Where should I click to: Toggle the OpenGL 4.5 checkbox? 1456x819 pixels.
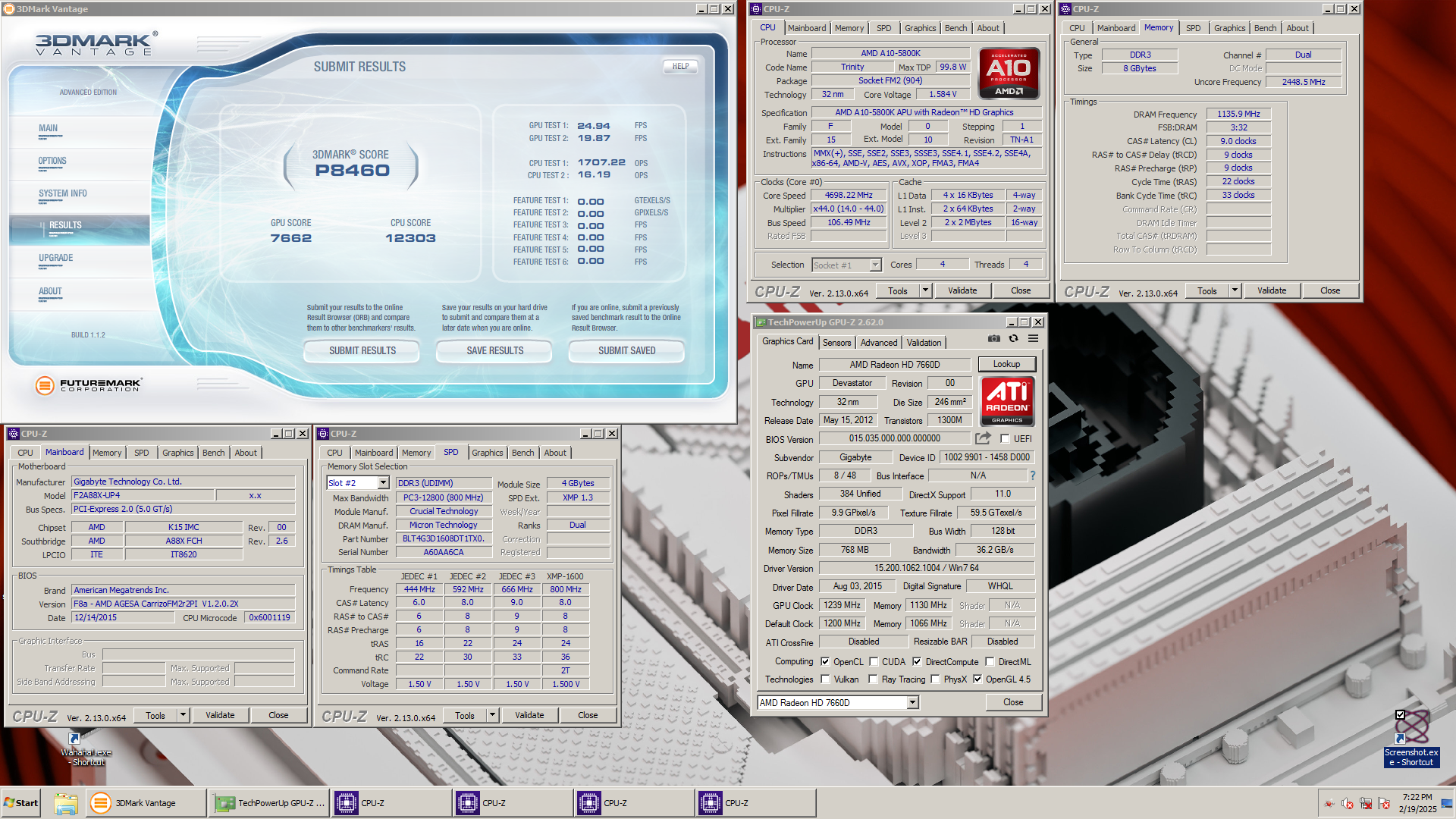(x=977, y=679)
